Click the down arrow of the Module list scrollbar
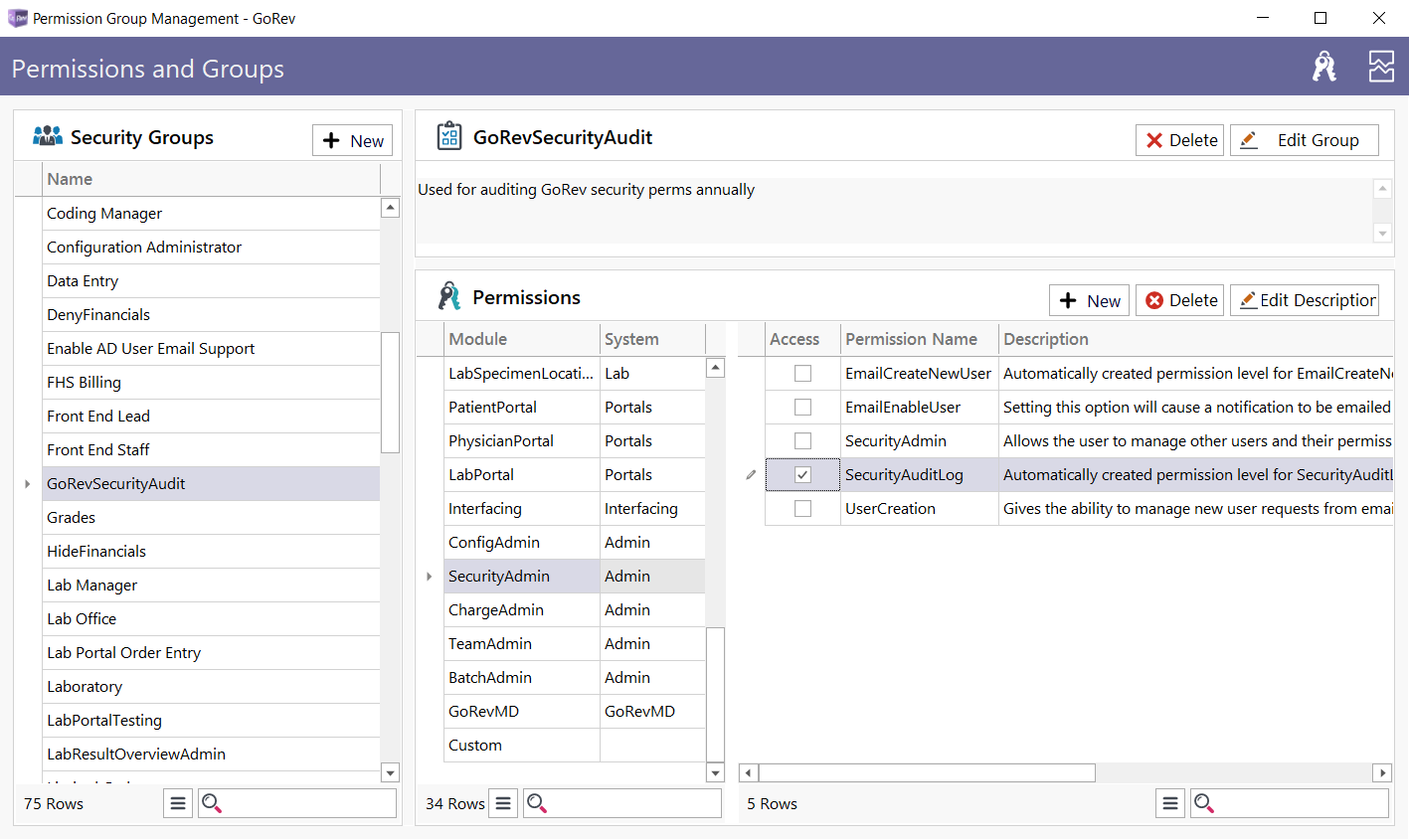 pyautogui.click(x=715, y=772)
